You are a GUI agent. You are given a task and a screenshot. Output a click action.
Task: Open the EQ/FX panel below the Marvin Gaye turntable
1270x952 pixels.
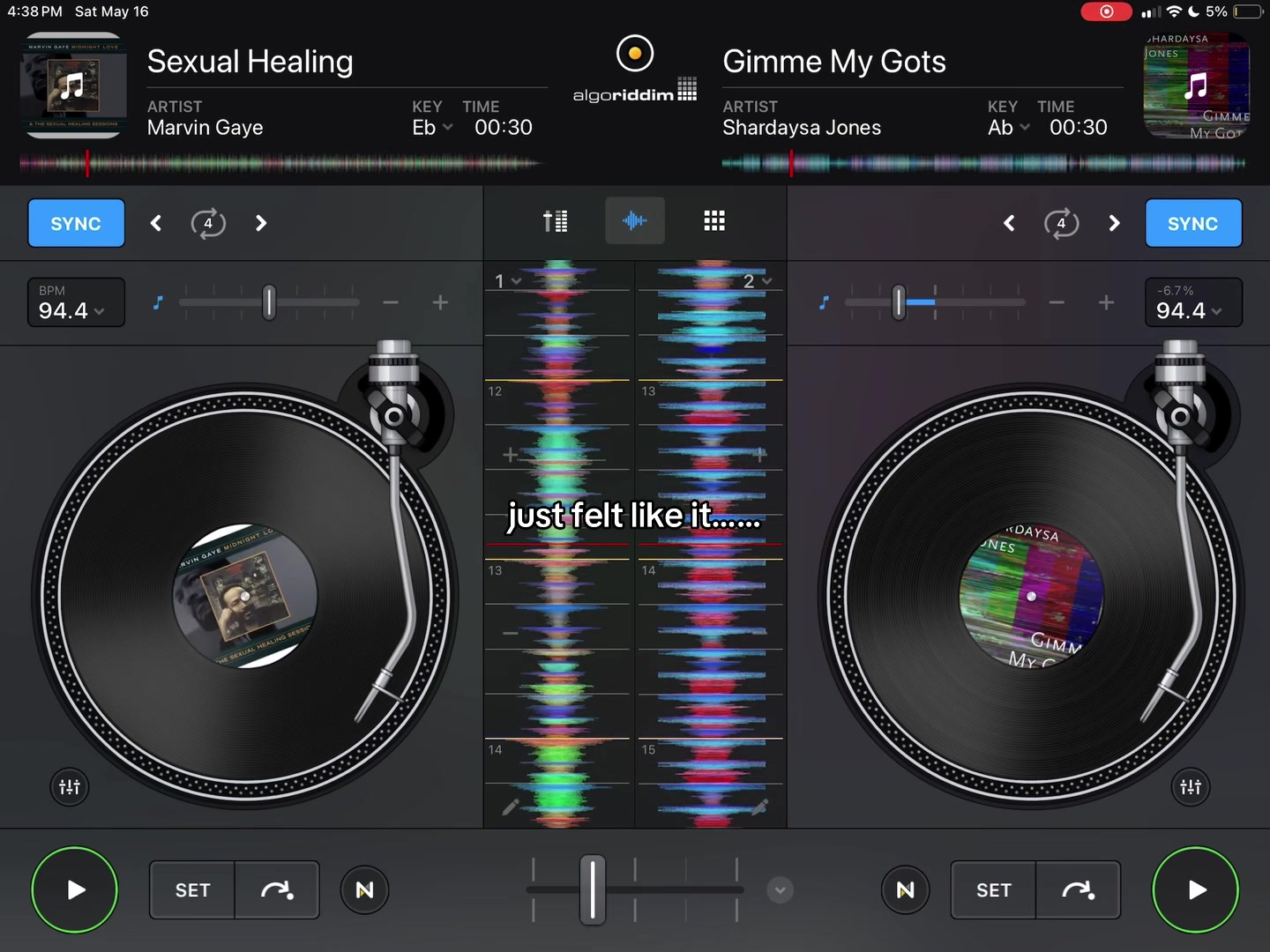70,786
